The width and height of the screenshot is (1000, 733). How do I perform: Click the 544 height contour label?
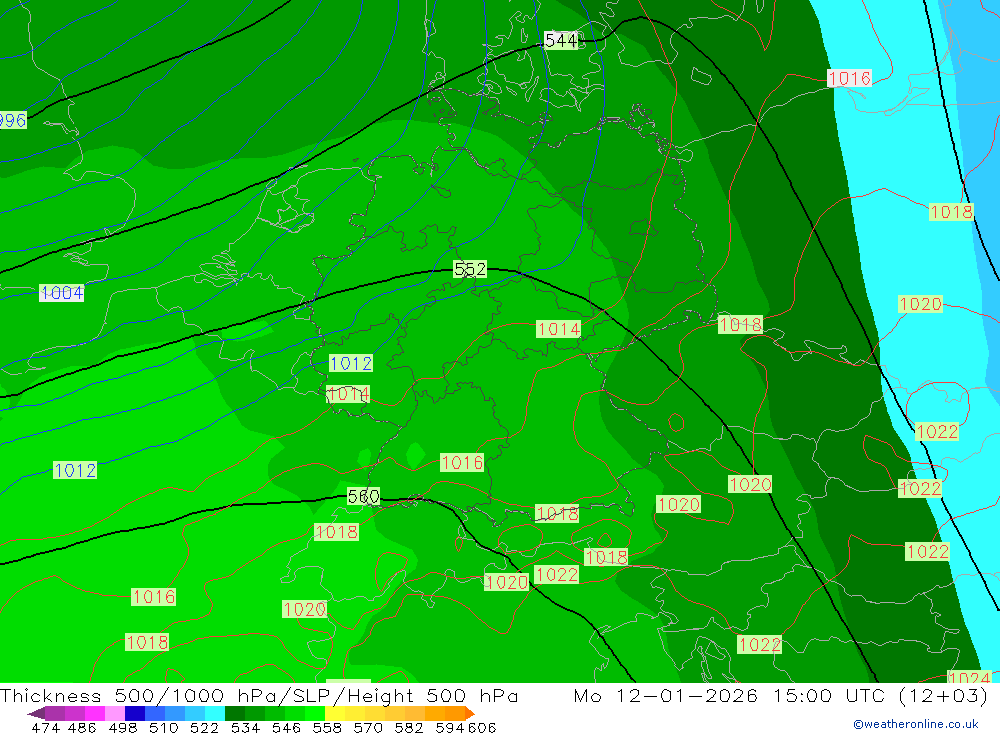coord(561,41)
